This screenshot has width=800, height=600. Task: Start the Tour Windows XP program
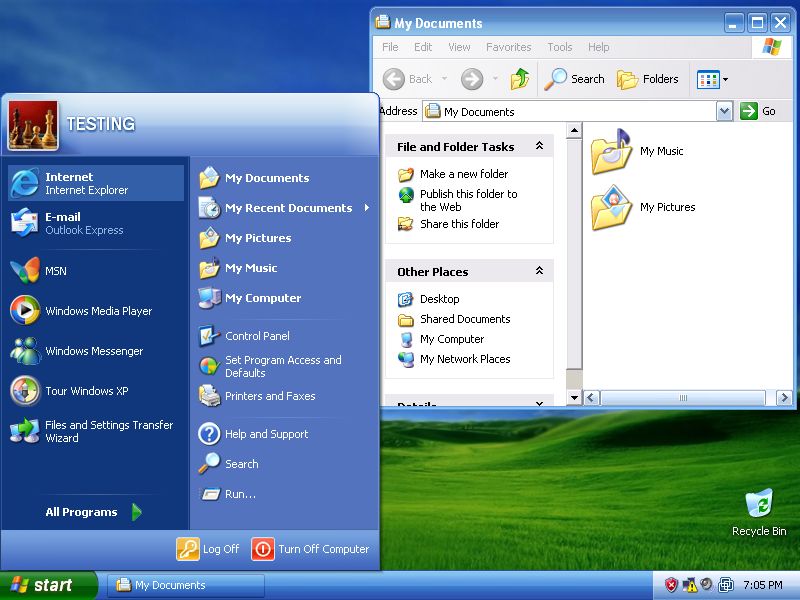pyautogui.click(x=96, y=391)
